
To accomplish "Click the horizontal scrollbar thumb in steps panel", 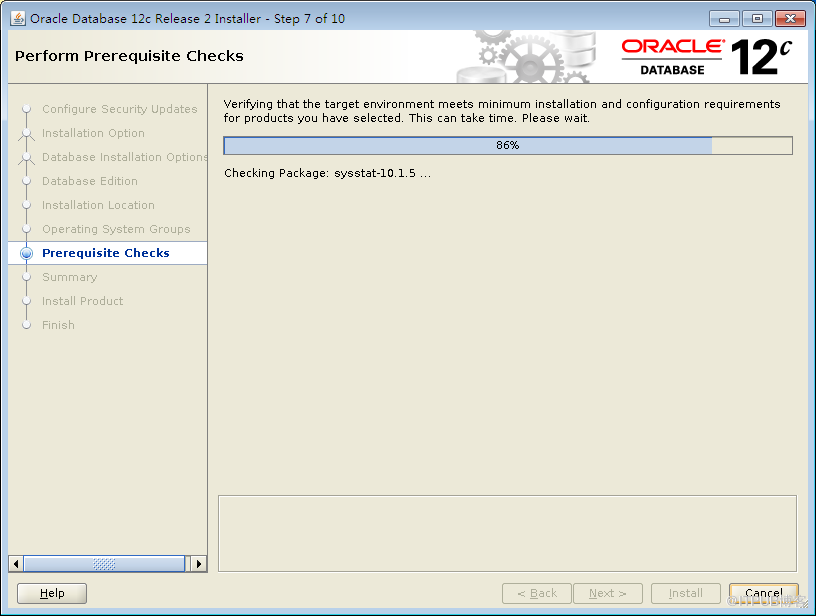I will pos(104,564).
